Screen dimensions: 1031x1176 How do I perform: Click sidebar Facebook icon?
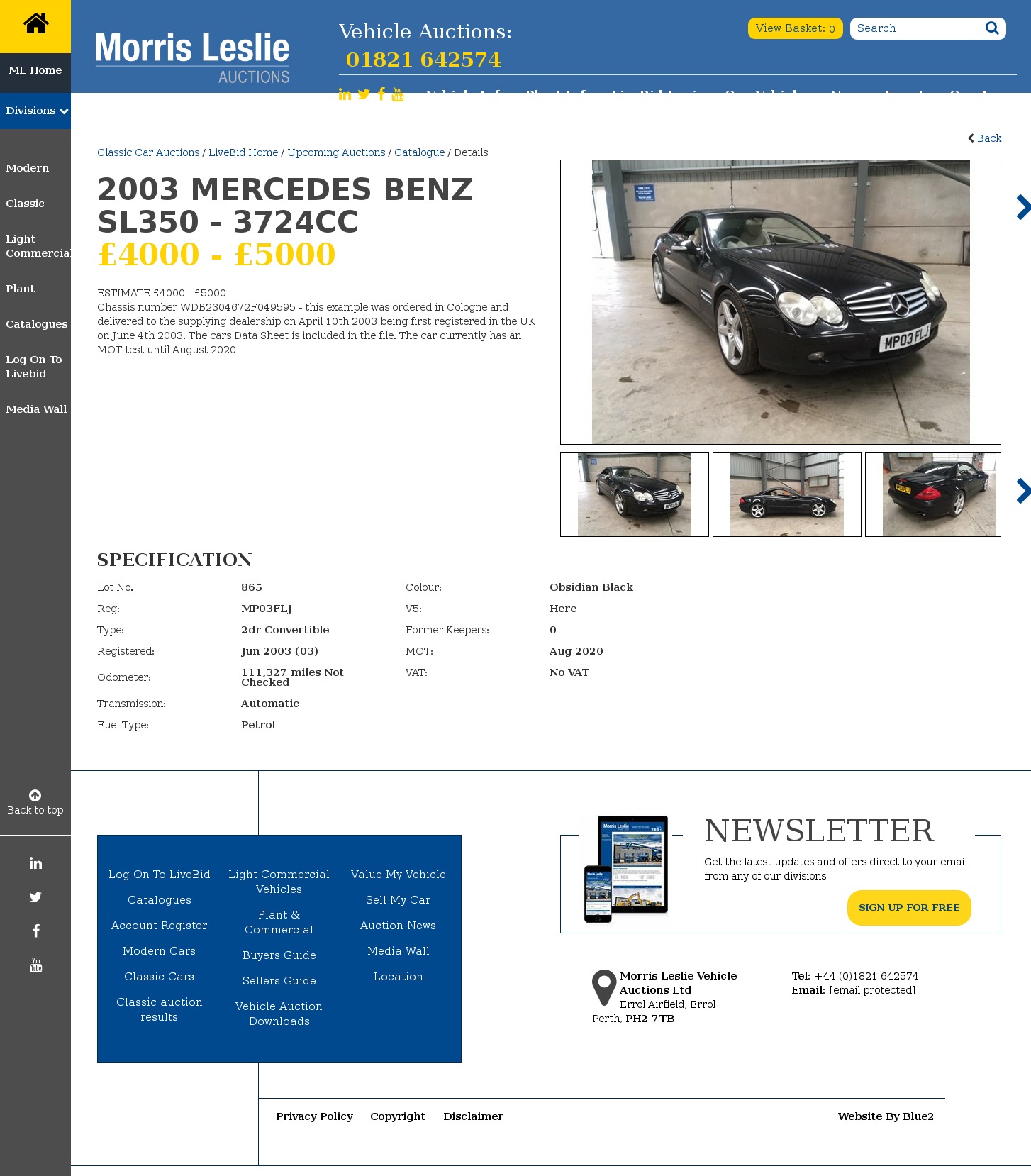[35, 931]
